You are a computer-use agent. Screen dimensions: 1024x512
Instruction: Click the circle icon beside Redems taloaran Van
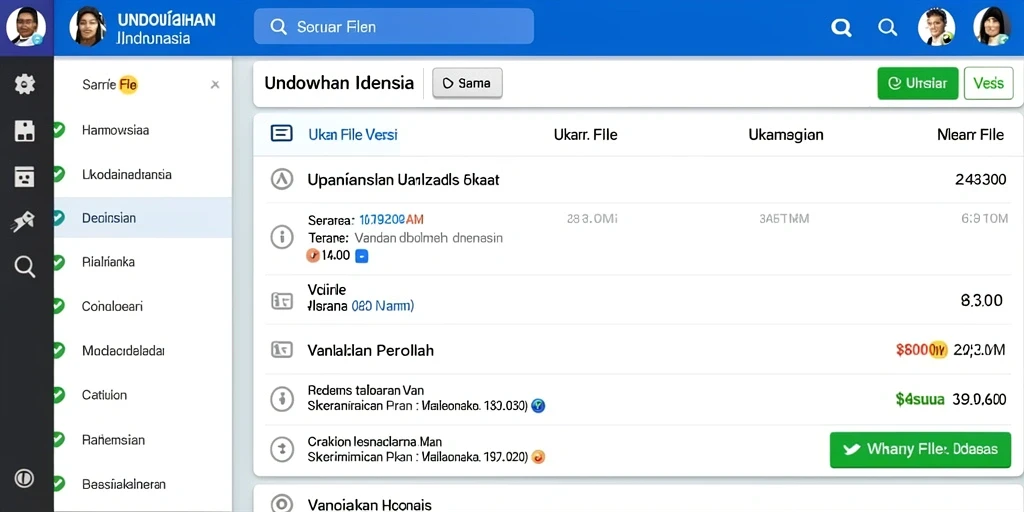281,398
